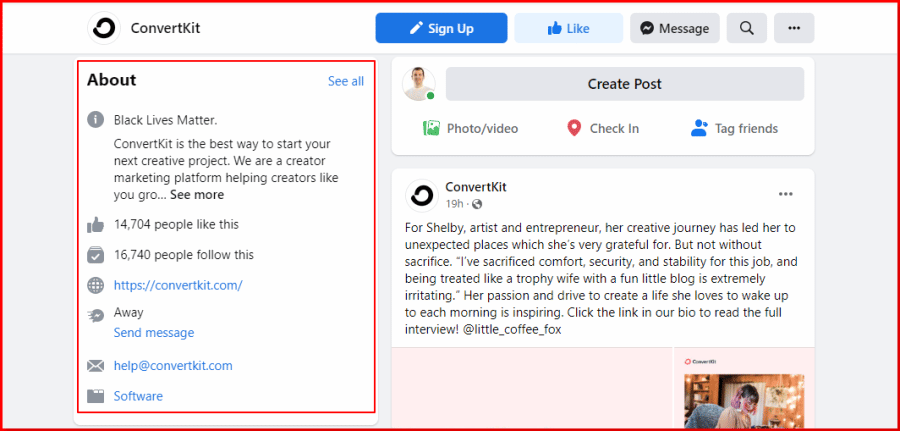900x431 pixels.
Task: Click the About heading
Action: point(111,80)
